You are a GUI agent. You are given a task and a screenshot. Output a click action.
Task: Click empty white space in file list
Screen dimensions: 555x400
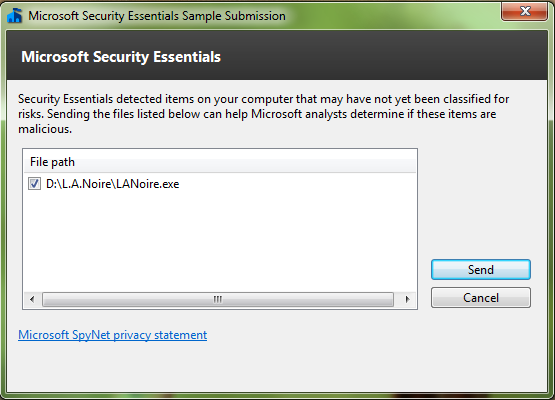coord(219,242)
